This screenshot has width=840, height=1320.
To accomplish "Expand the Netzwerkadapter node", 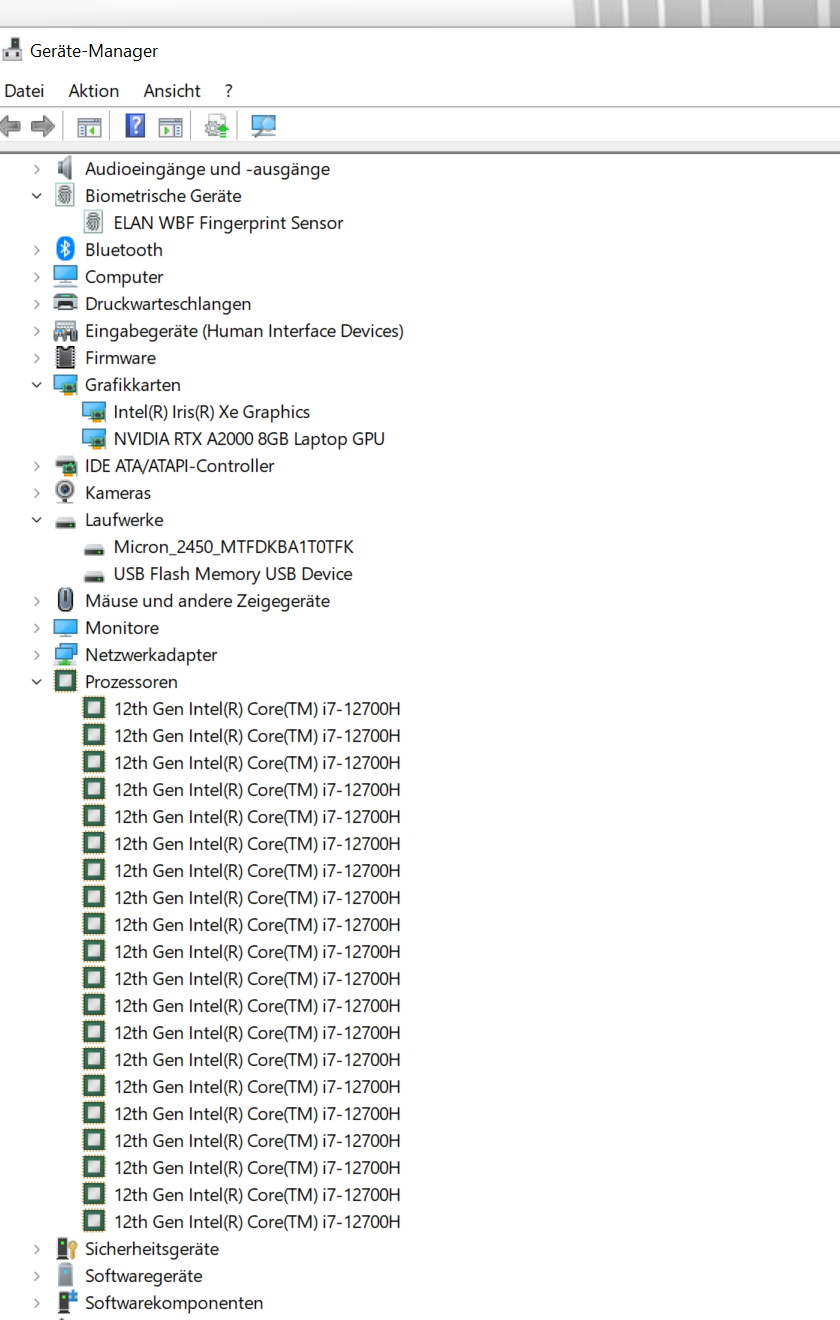I will coord(37,655).
